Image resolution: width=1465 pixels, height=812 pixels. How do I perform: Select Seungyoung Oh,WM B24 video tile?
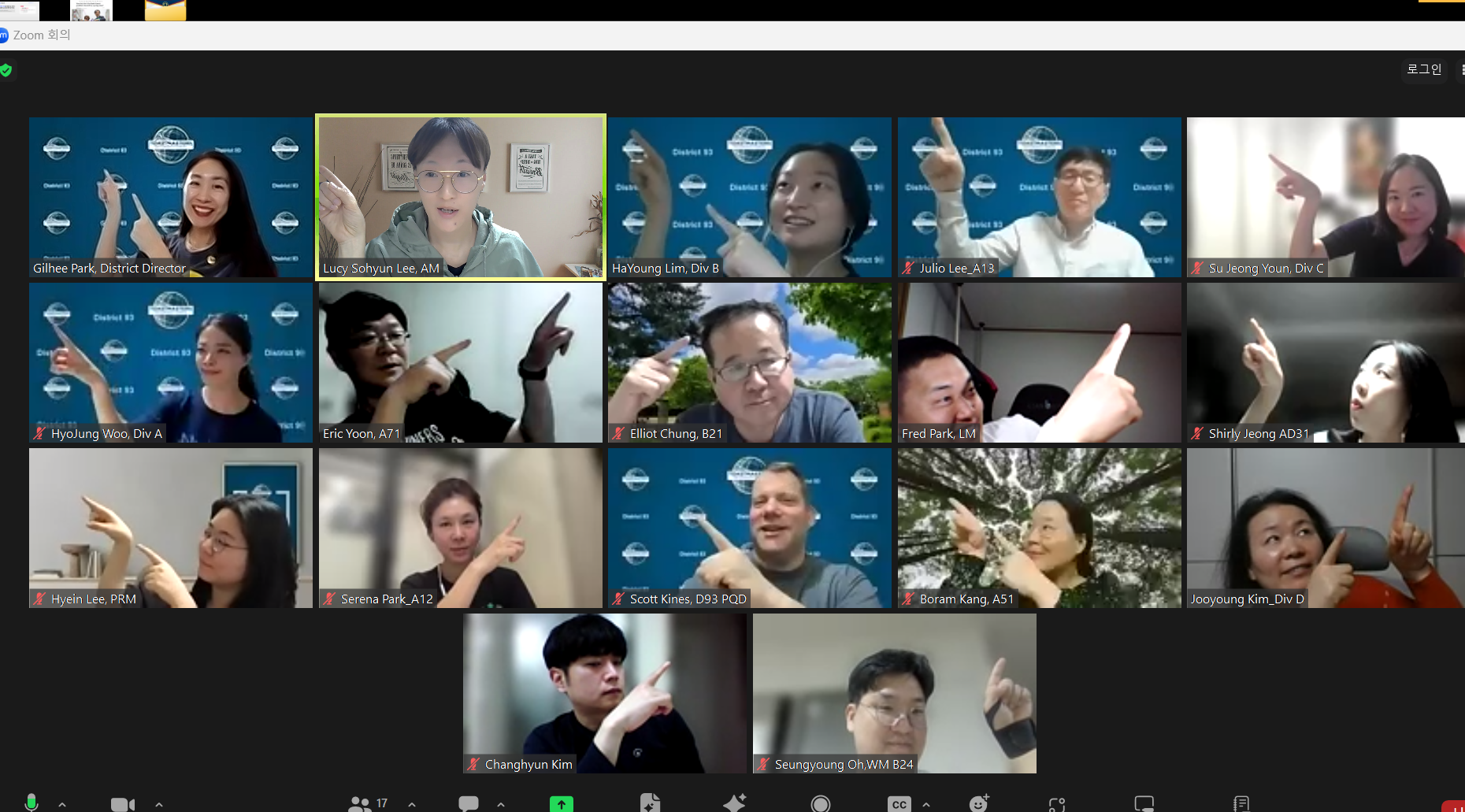(x=895, y=693)
